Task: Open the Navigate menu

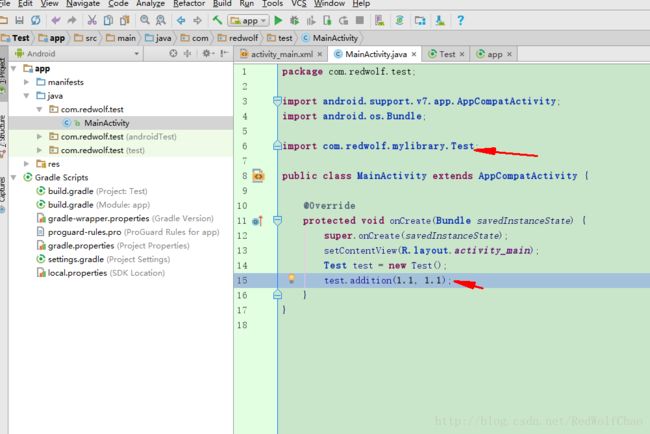Action: point(83,3)
